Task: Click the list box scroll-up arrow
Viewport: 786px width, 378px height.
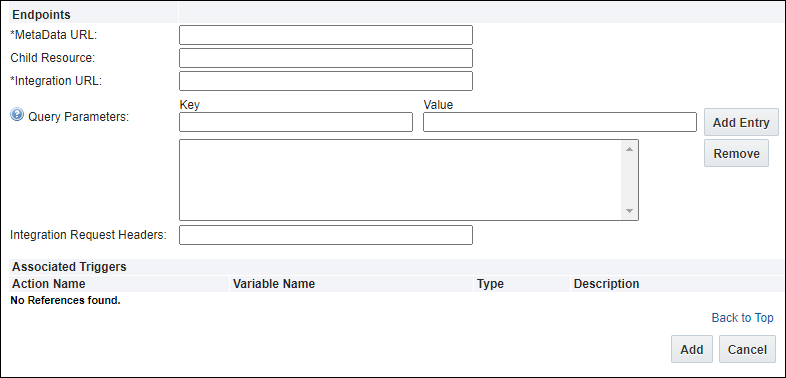Action: point(630,149)
